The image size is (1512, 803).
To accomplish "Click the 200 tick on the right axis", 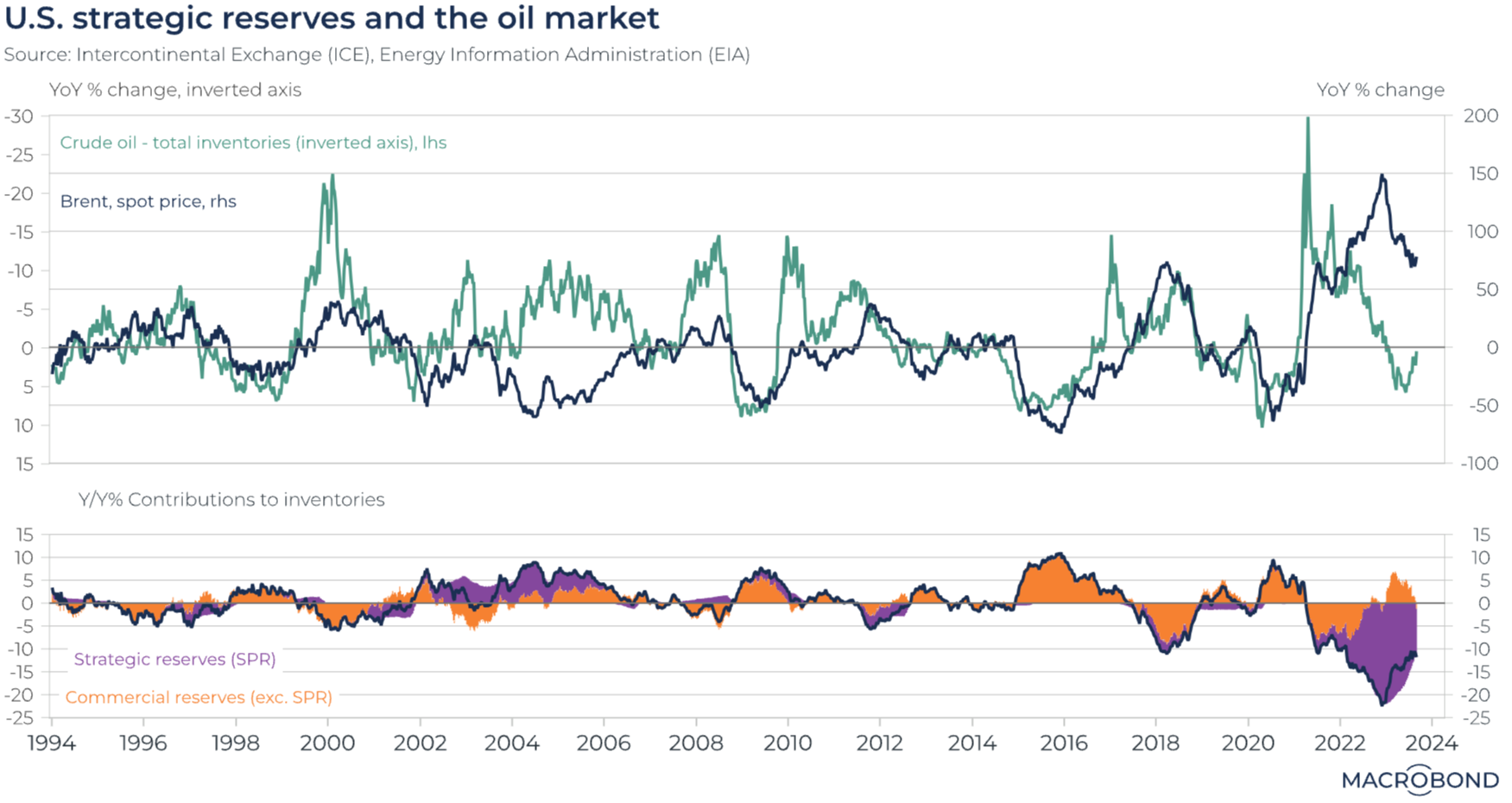I will 1481,117.
